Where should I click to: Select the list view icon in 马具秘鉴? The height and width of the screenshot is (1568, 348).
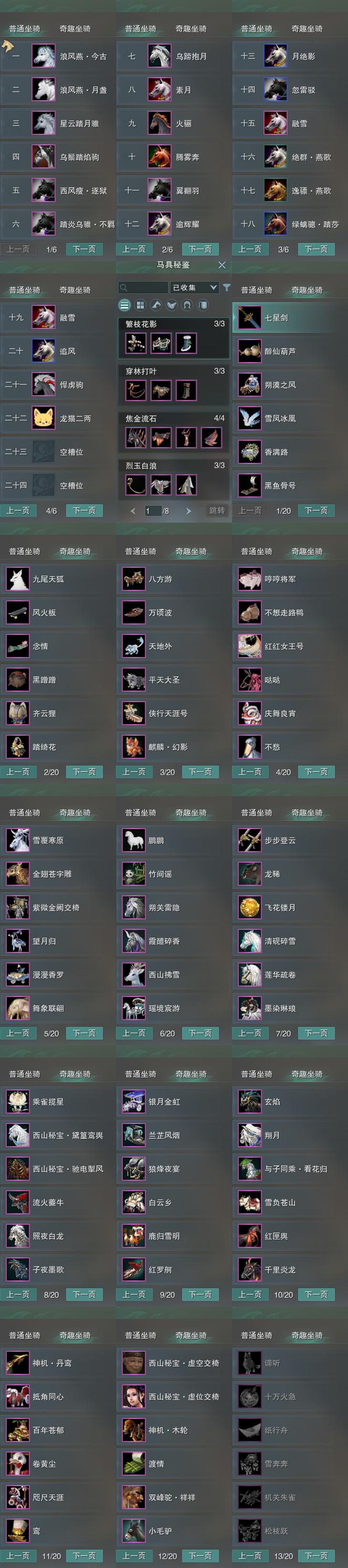point(124,305)
